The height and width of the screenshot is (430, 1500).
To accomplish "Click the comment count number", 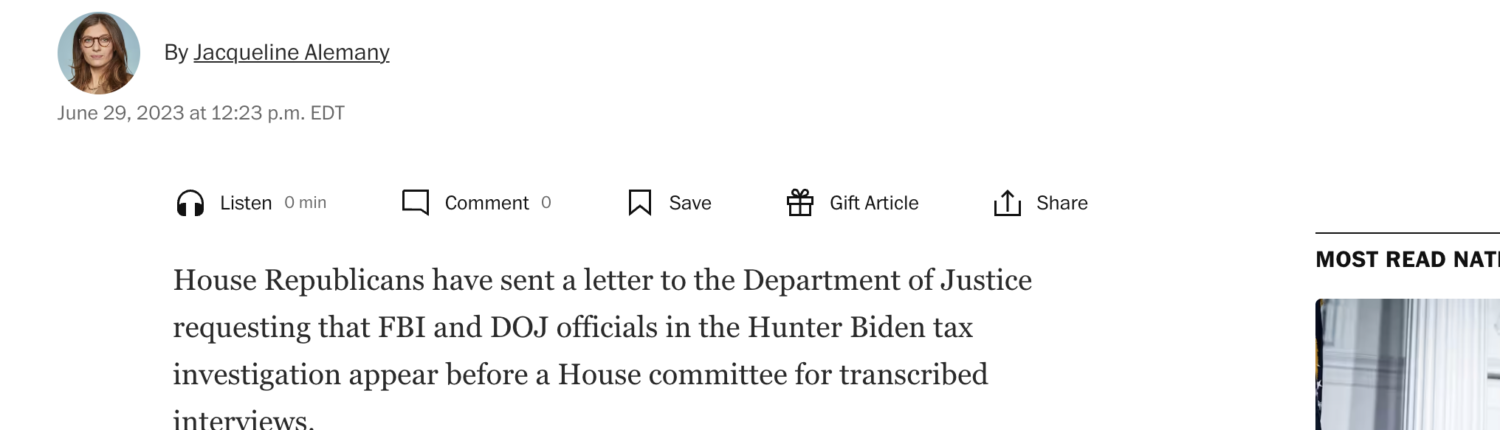I will pyautogui.click(x=546, y=203).
